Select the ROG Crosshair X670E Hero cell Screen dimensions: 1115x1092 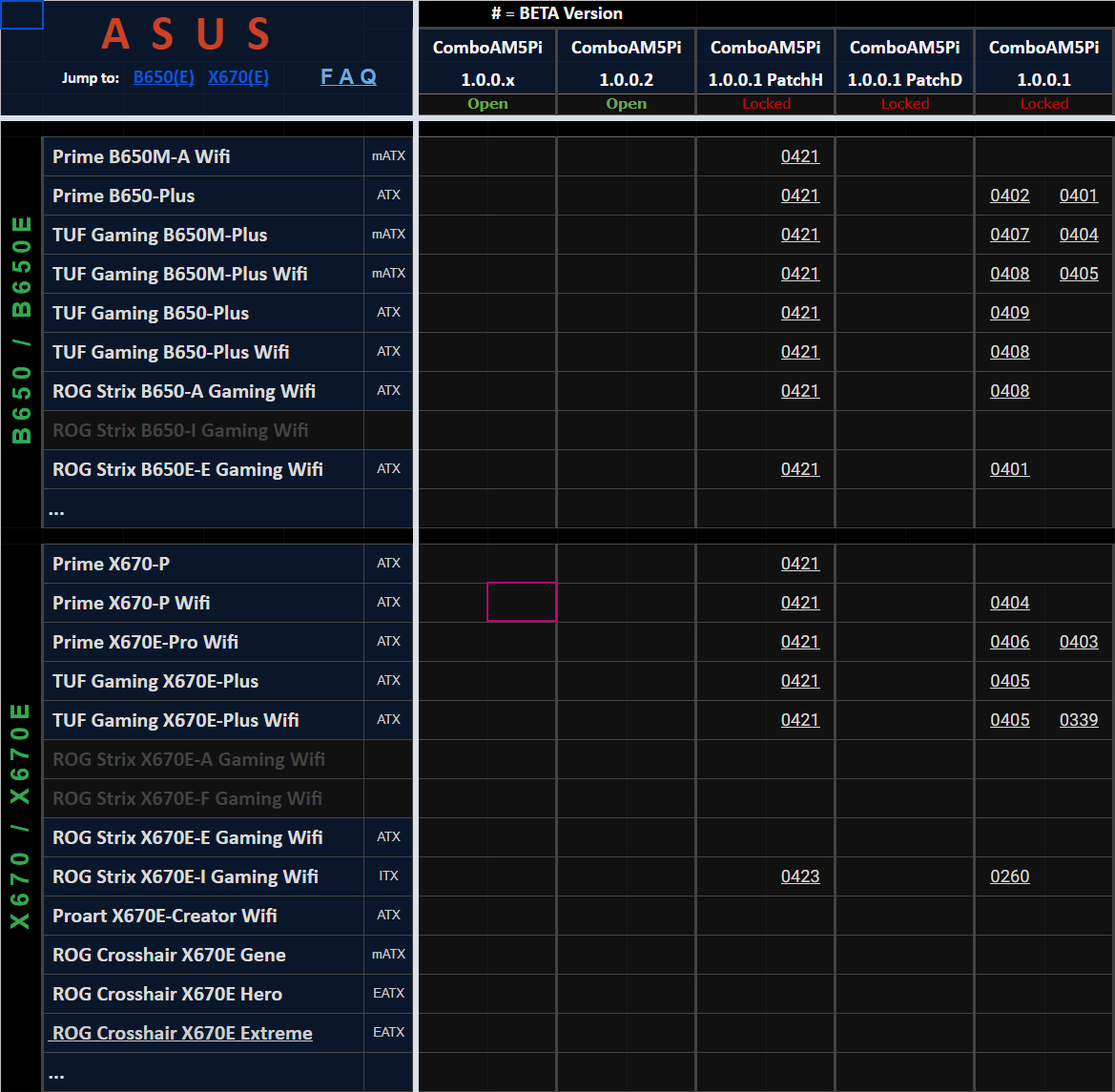point(203,994)
